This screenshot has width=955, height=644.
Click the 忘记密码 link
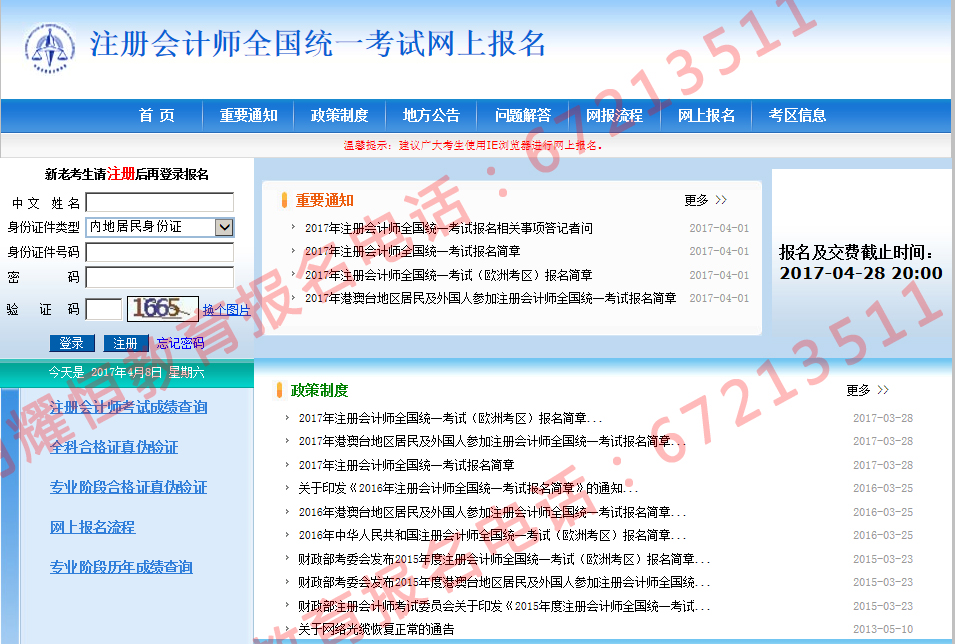click(180, 343)
